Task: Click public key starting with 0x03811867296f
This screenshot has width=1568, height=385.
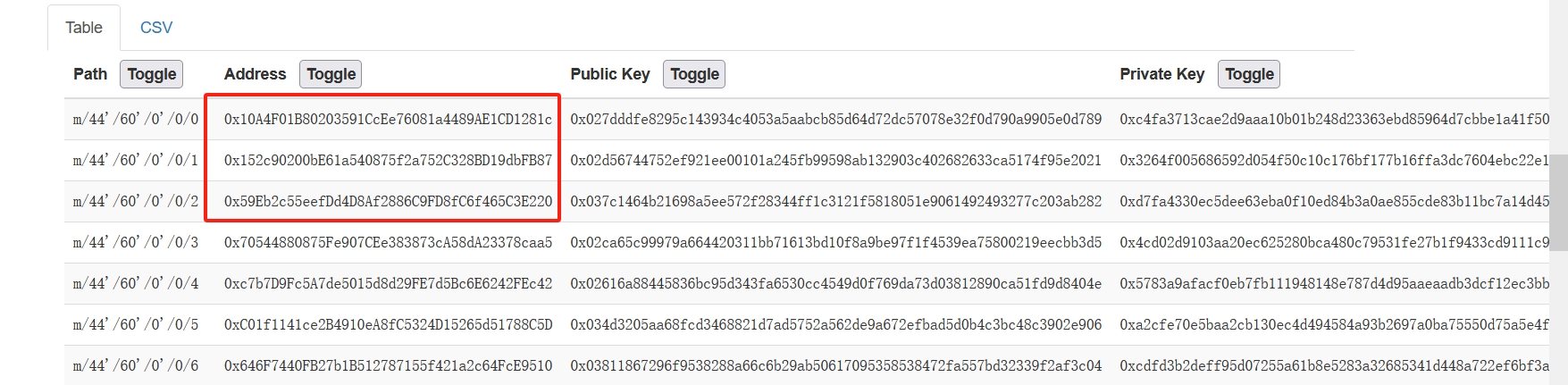Action: 836,365
